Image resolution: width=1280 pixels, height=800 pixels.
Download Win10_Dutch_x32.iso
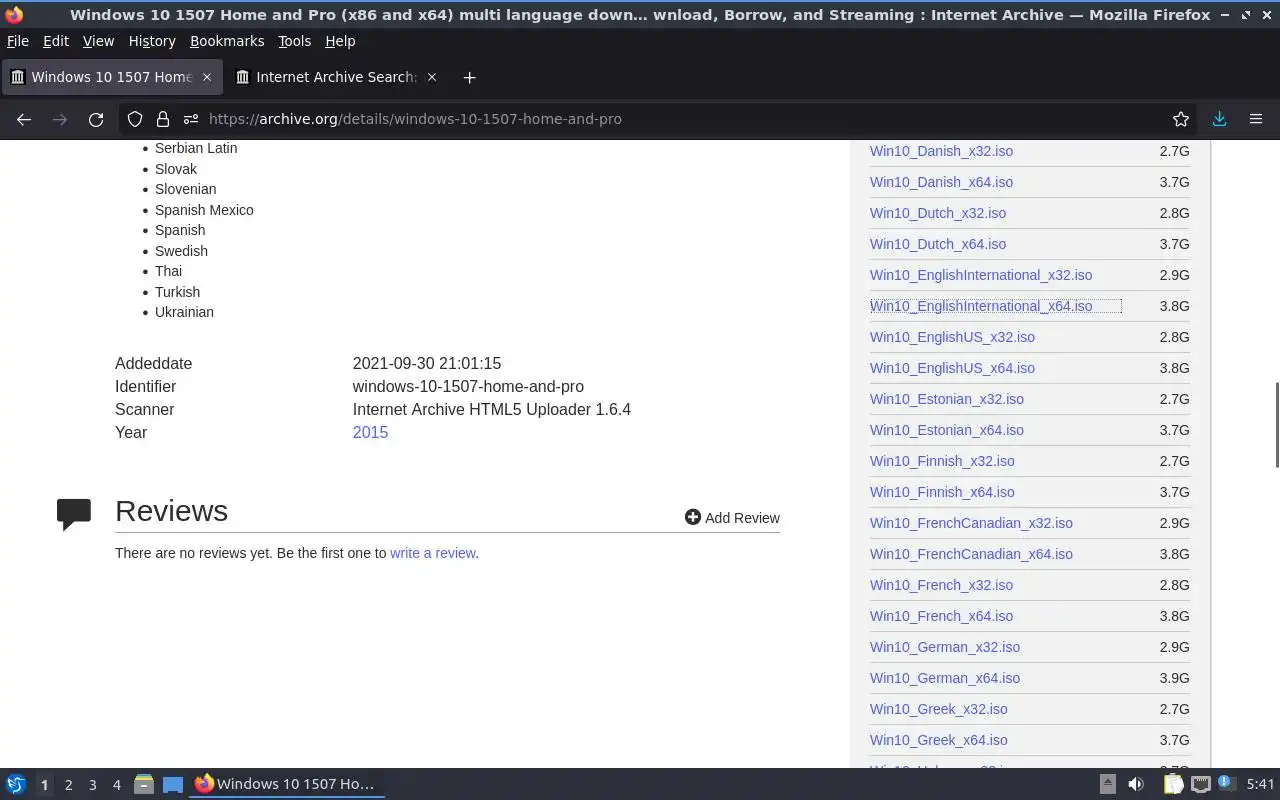[x=938, y=213]
